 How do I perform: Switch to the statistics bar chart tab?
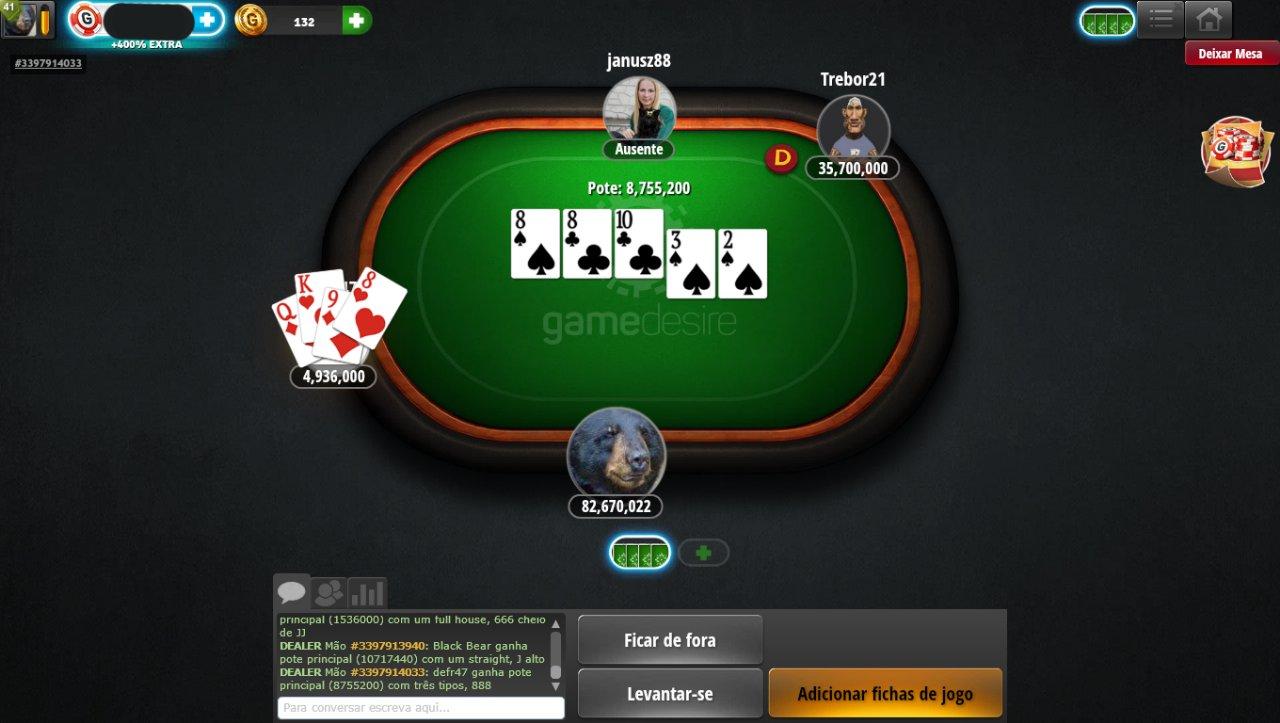tap(367, 593)
